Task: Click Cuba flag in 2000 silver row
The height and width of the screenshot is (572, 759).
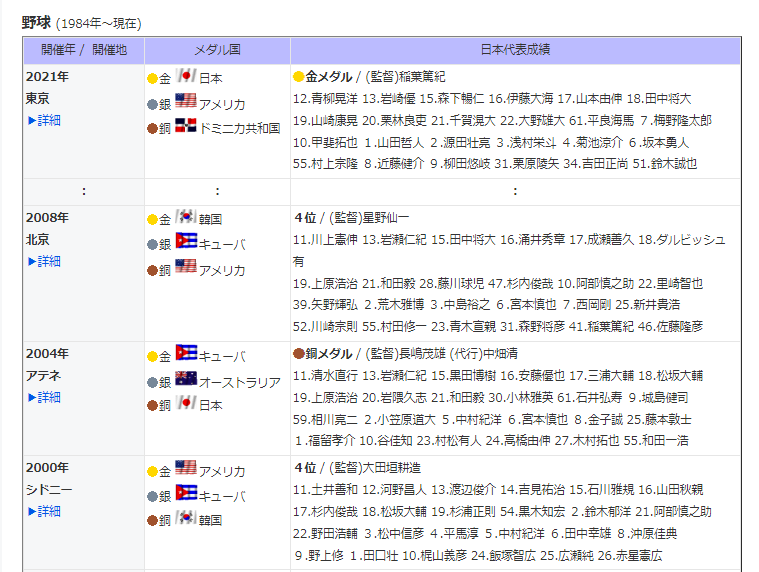Action: tap(186, 493)
